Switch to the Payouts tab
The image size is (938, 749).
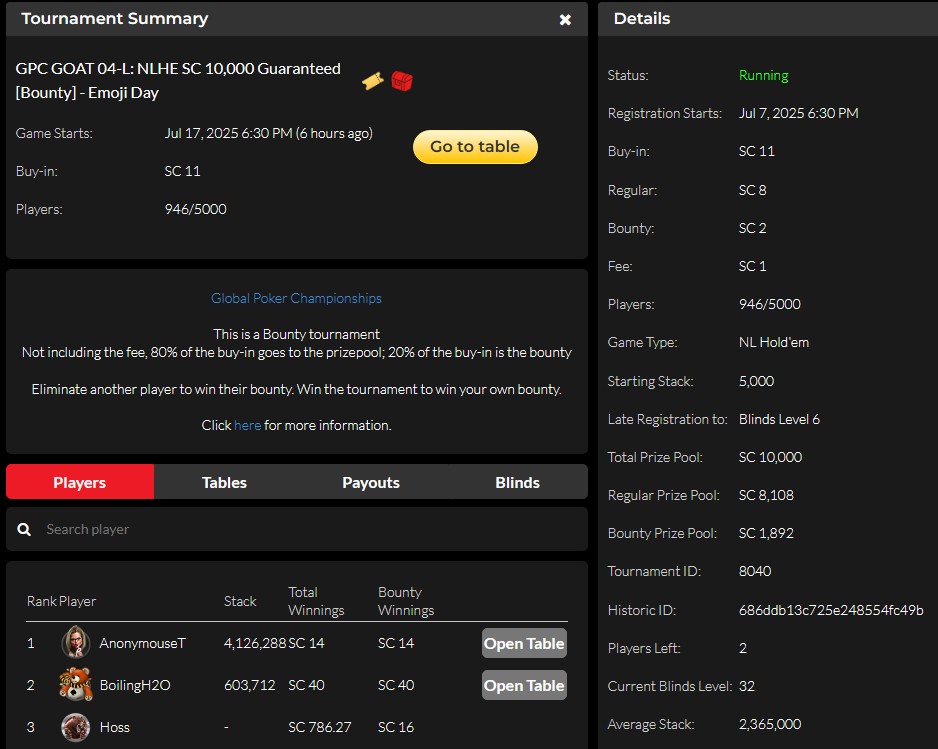[x=370, y=482]
